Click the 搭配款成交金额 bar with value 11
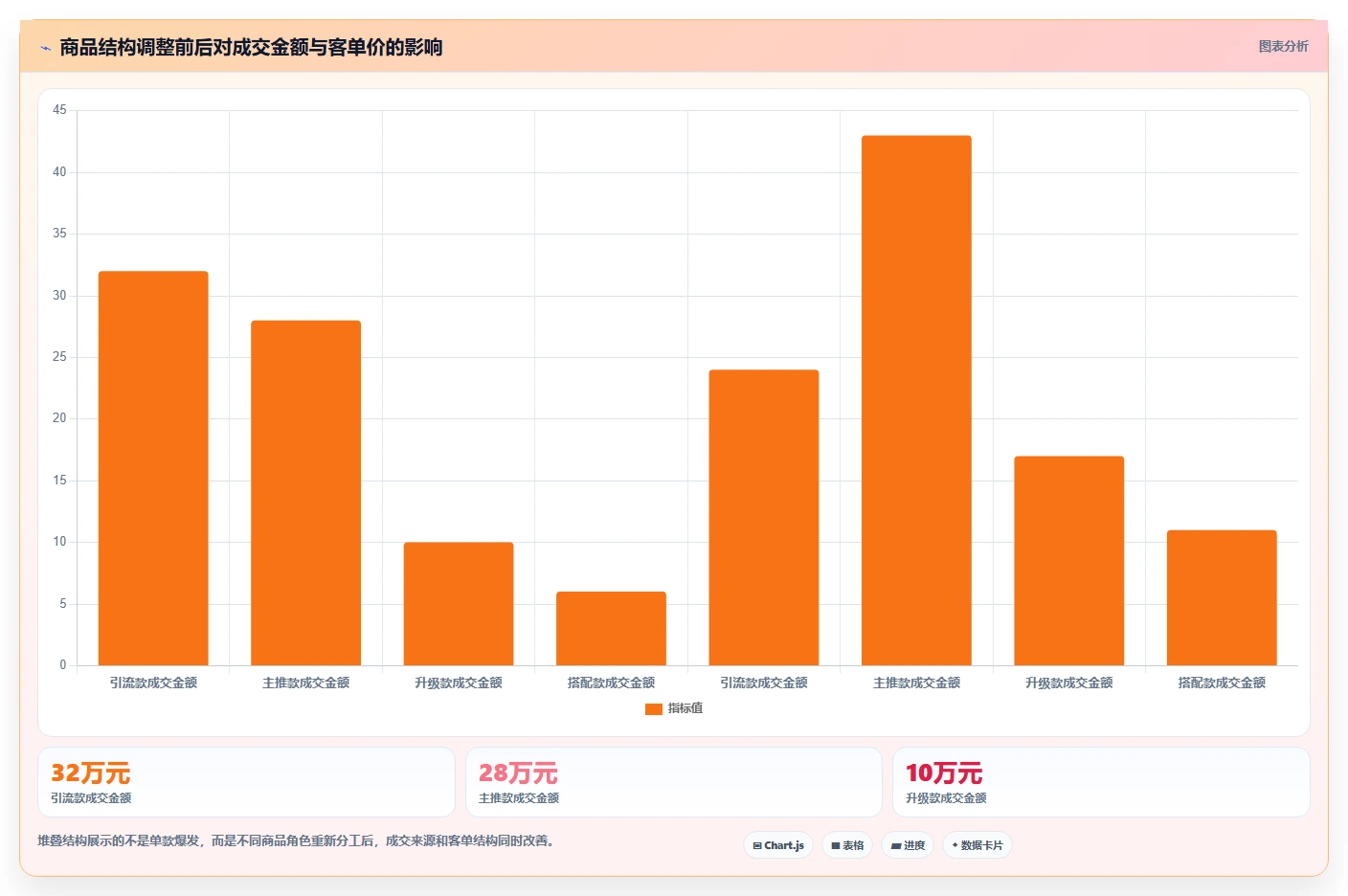This screenshot has height=896, width=1348. (x=1222, y=598)
